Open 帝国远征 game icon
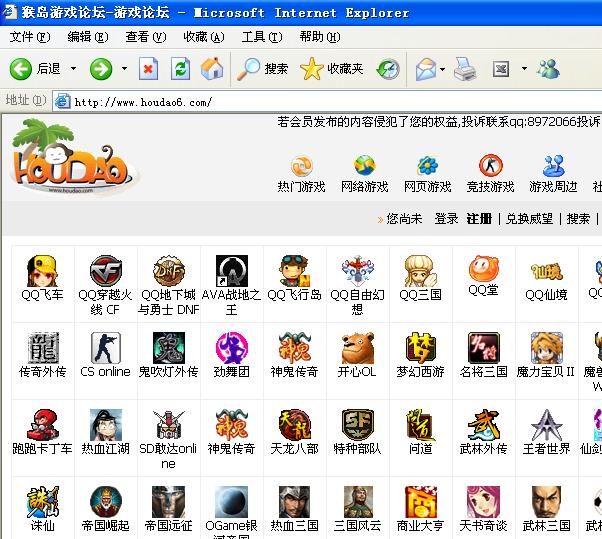602x539 pixels. tap(169, 501)
